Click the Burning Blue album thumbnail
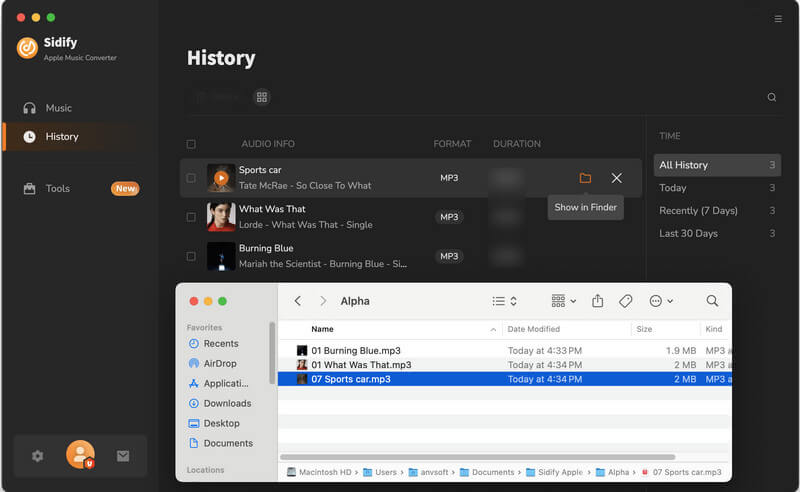This screenshot has width=800, height=492. coord(221,256)
